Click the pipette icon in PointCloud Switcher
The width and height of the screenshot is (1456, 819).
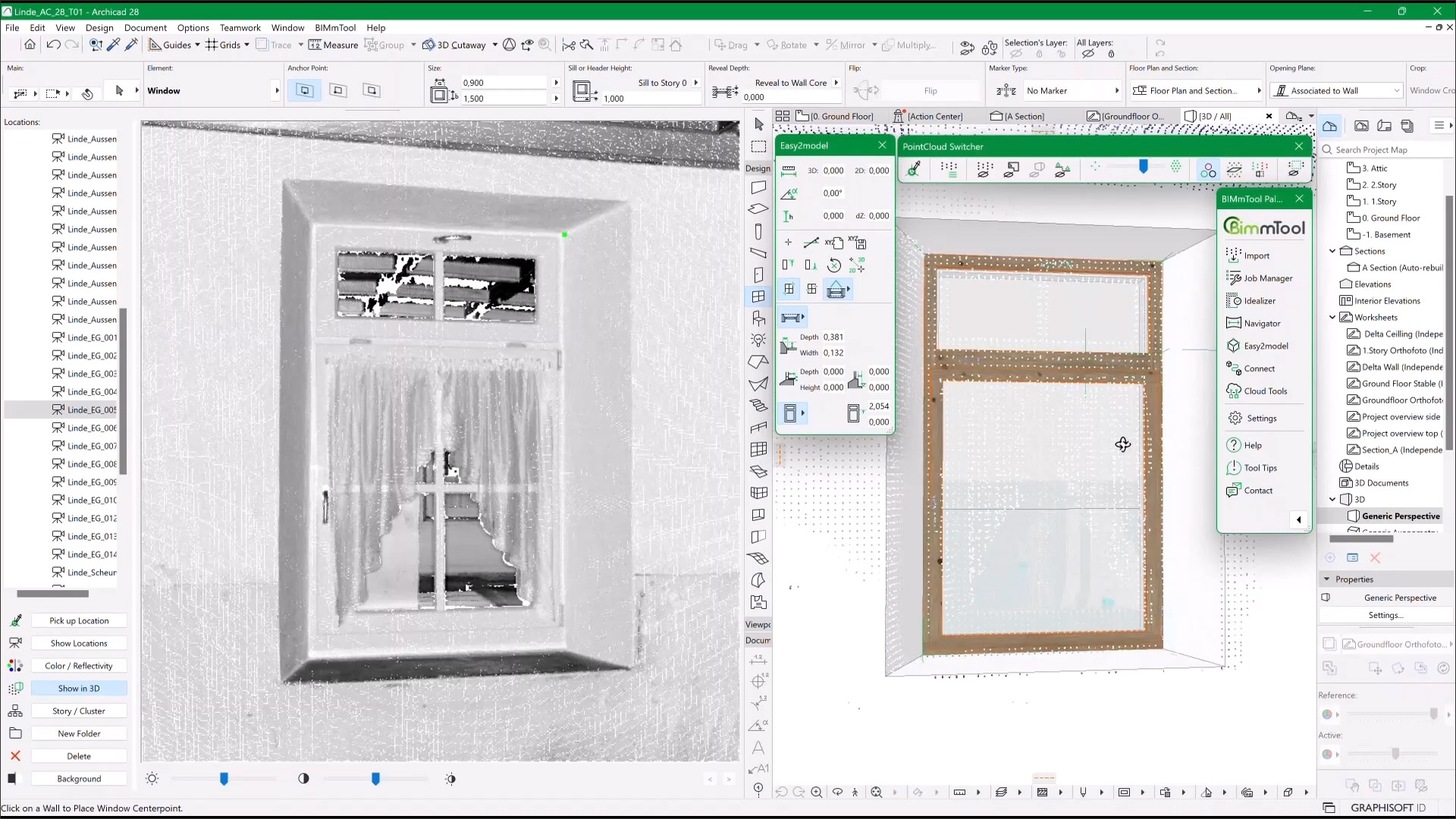click(915, 170)
